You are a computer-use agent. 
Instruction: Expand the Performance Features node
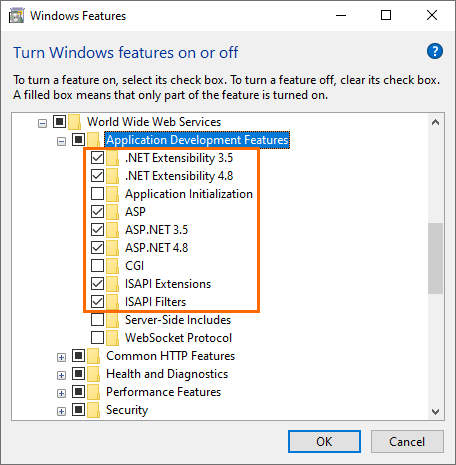click(x=61, y=394)
